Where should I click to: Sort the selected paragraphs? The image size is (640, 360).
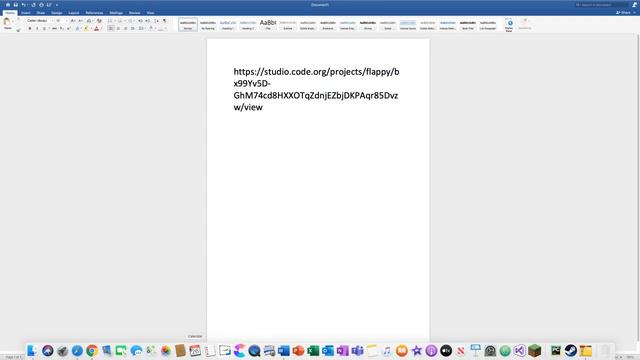[x=157, y=20]
